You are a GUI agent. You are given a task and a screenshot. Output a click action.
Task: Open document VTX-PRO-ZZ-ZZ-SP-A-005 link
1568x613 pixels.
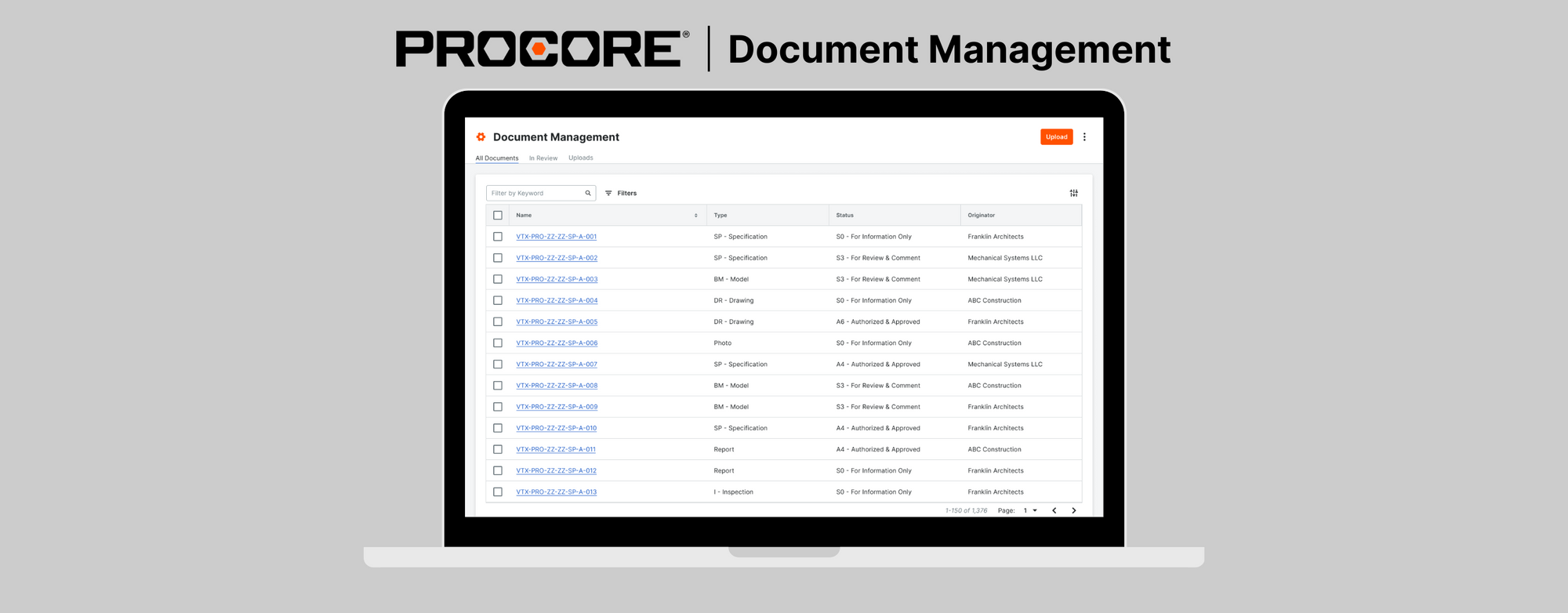click(557, 321)
